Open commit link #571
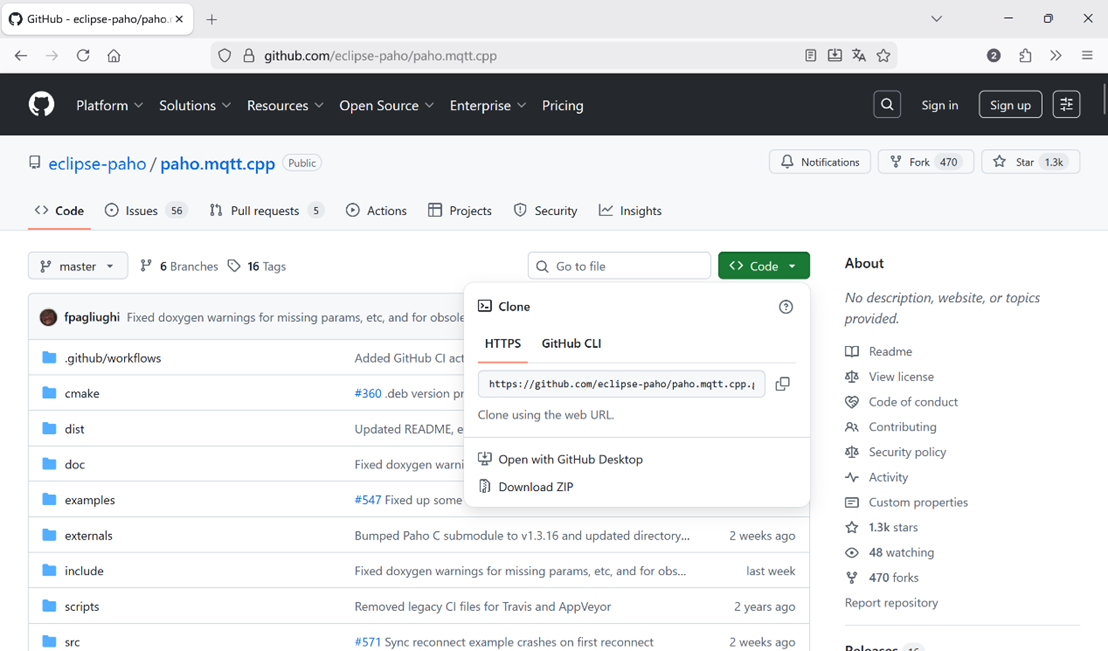The image size is (1108, 651). (367, 642)
